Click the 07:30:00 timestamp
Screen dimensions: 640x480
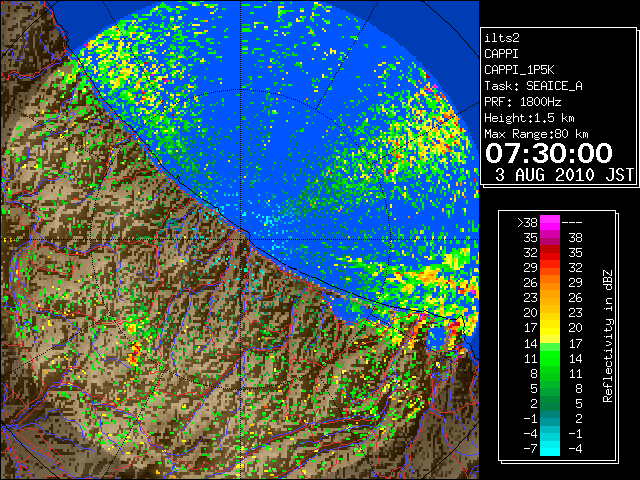[549, 153]
